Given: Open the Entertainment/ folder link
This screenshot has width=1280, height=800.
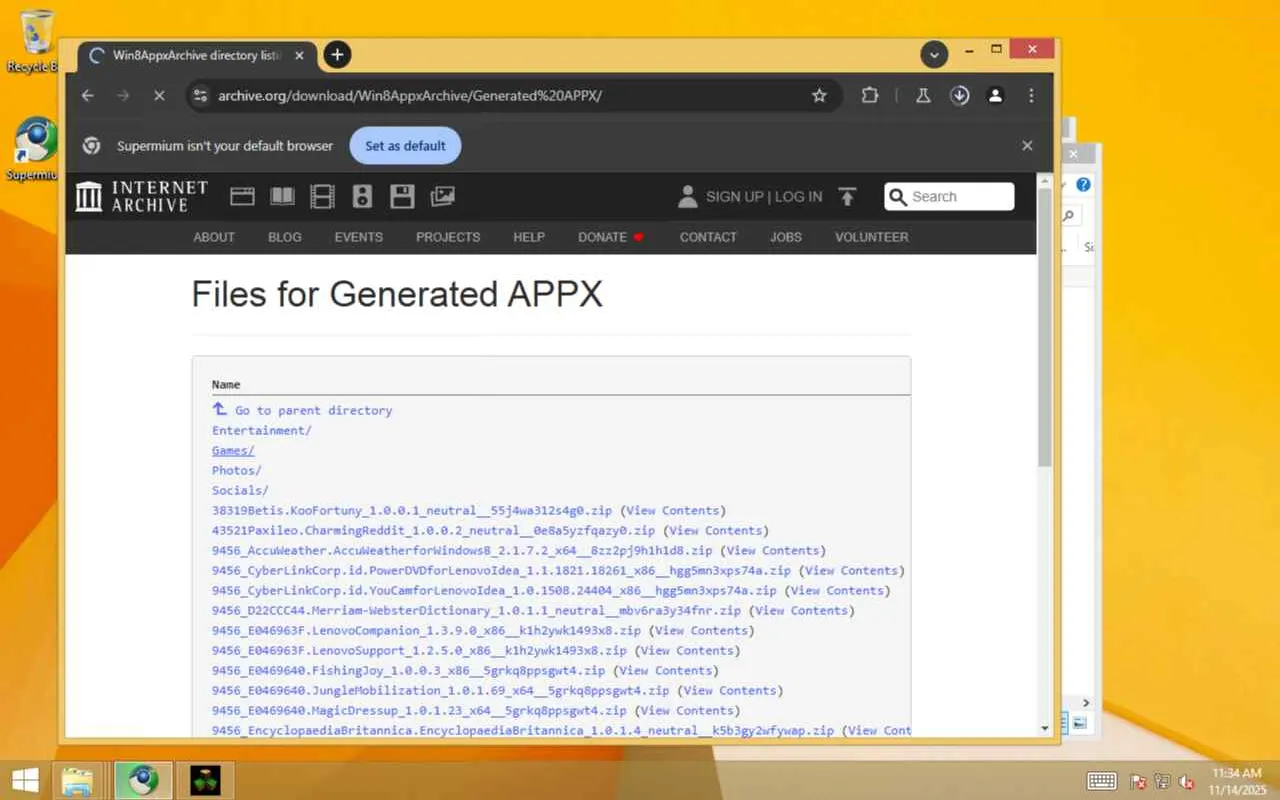Looking at the screenshot, I should click(262, 430).
